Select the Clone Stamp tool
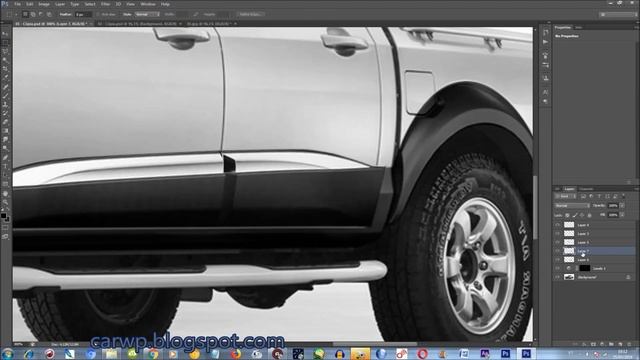Image resolution: width=640 pixels, height=360 pixels. [x=5, y=104]
